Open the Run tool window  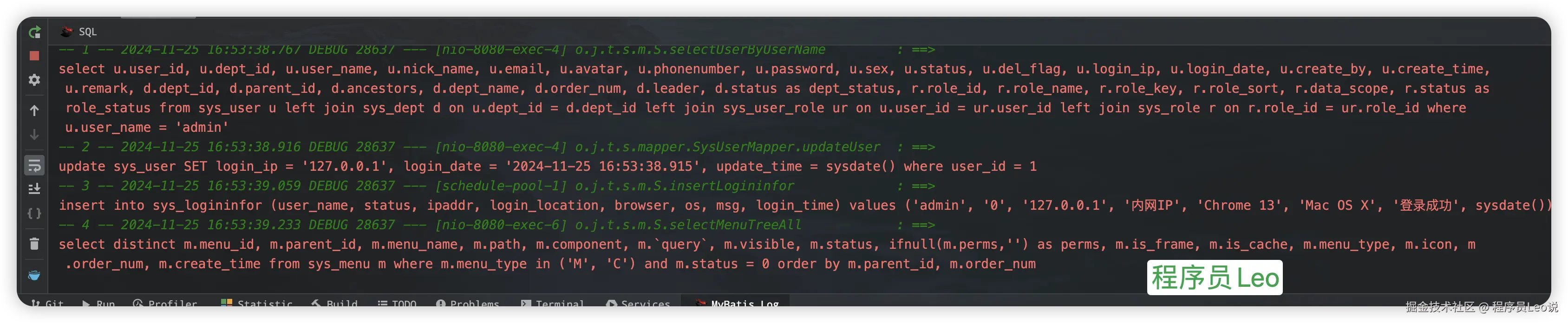98,303
